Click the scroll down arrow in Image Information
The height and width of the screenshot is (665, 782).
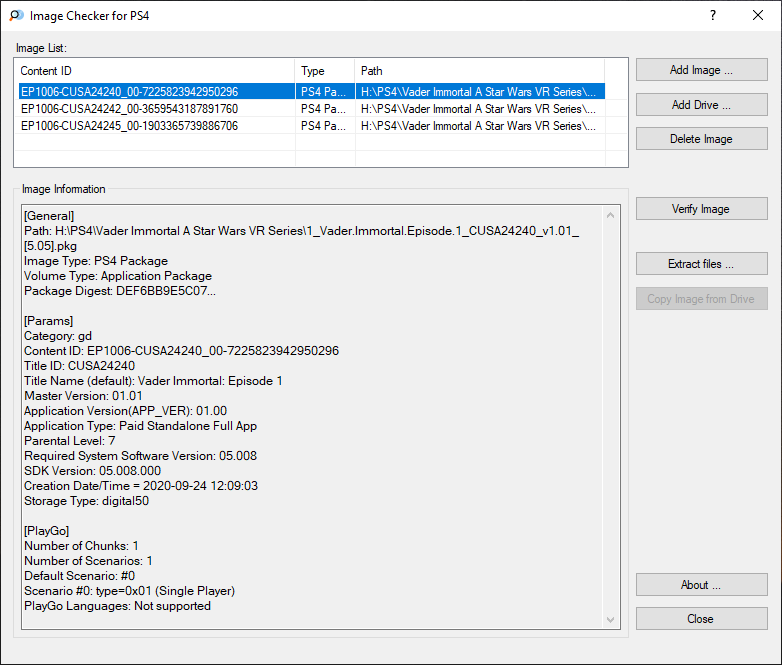coord(610,620)
